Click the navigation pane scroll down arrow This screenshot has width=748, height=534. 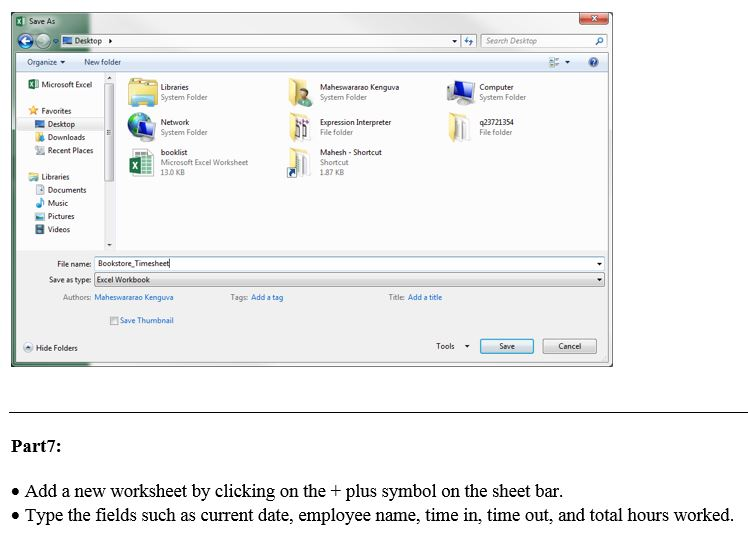[109, 245]
